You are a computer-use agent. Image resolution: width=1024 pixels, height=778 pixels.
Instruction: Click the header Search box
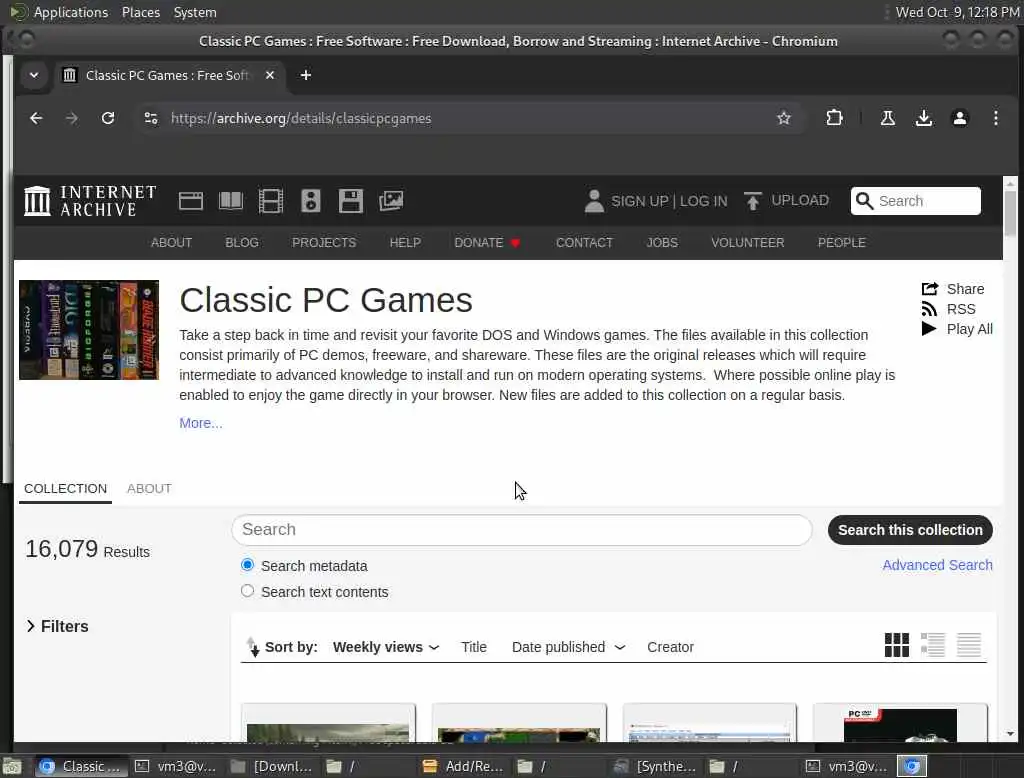click(916, 201)
